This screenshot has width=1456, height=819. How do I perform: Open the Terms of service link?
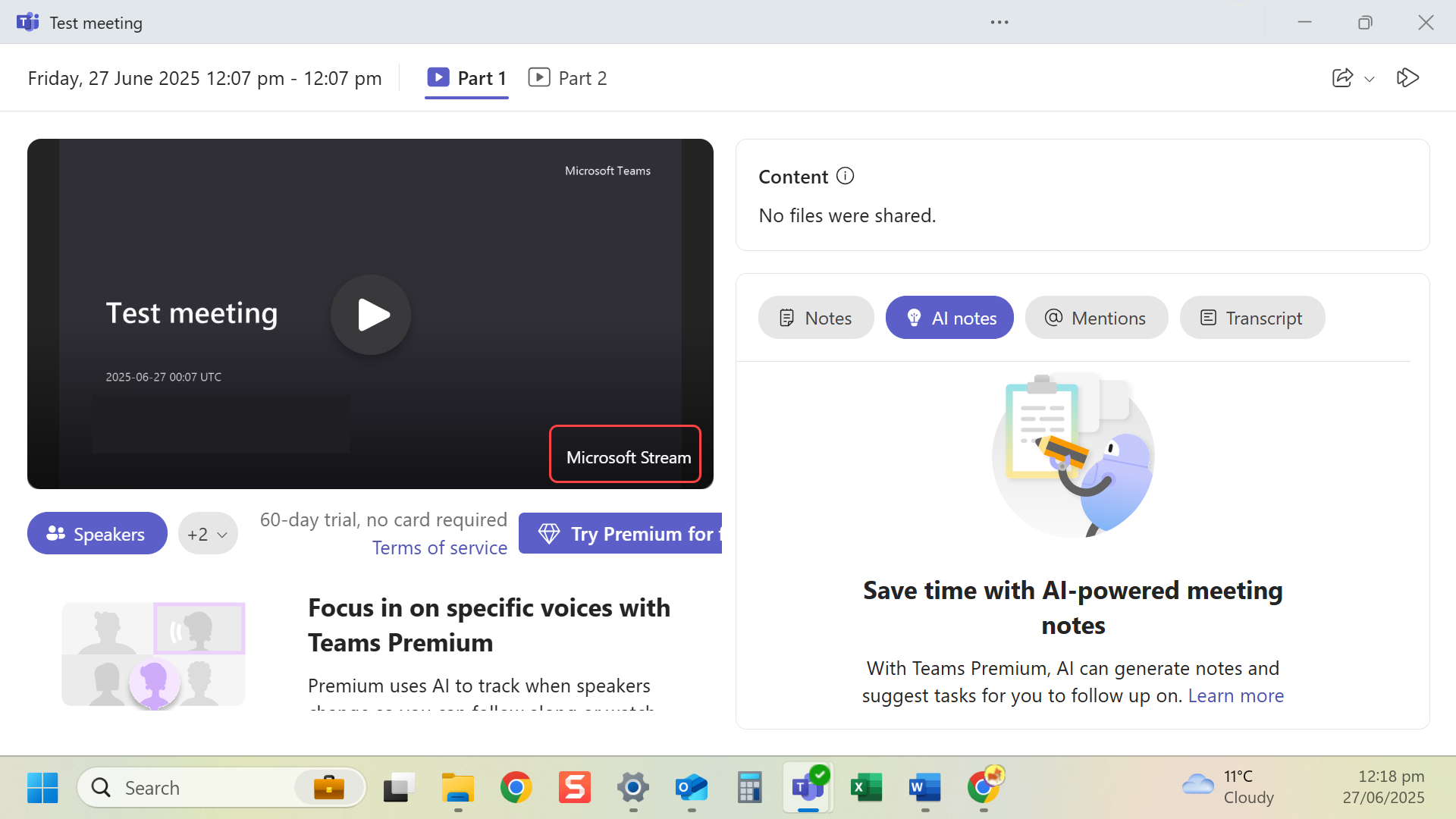click(440, 548)
